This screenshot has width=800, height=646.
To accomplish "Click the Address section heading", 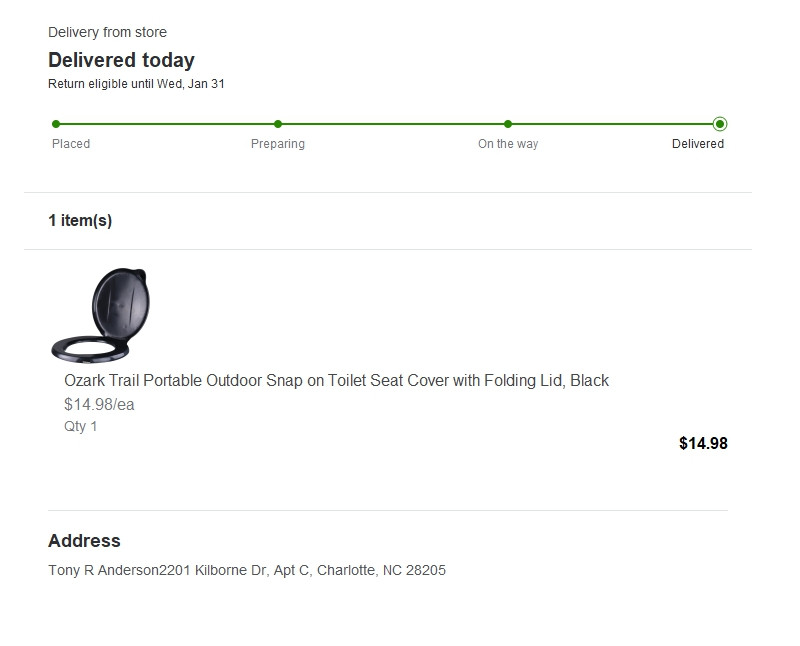I will click(x=84, y=541).
